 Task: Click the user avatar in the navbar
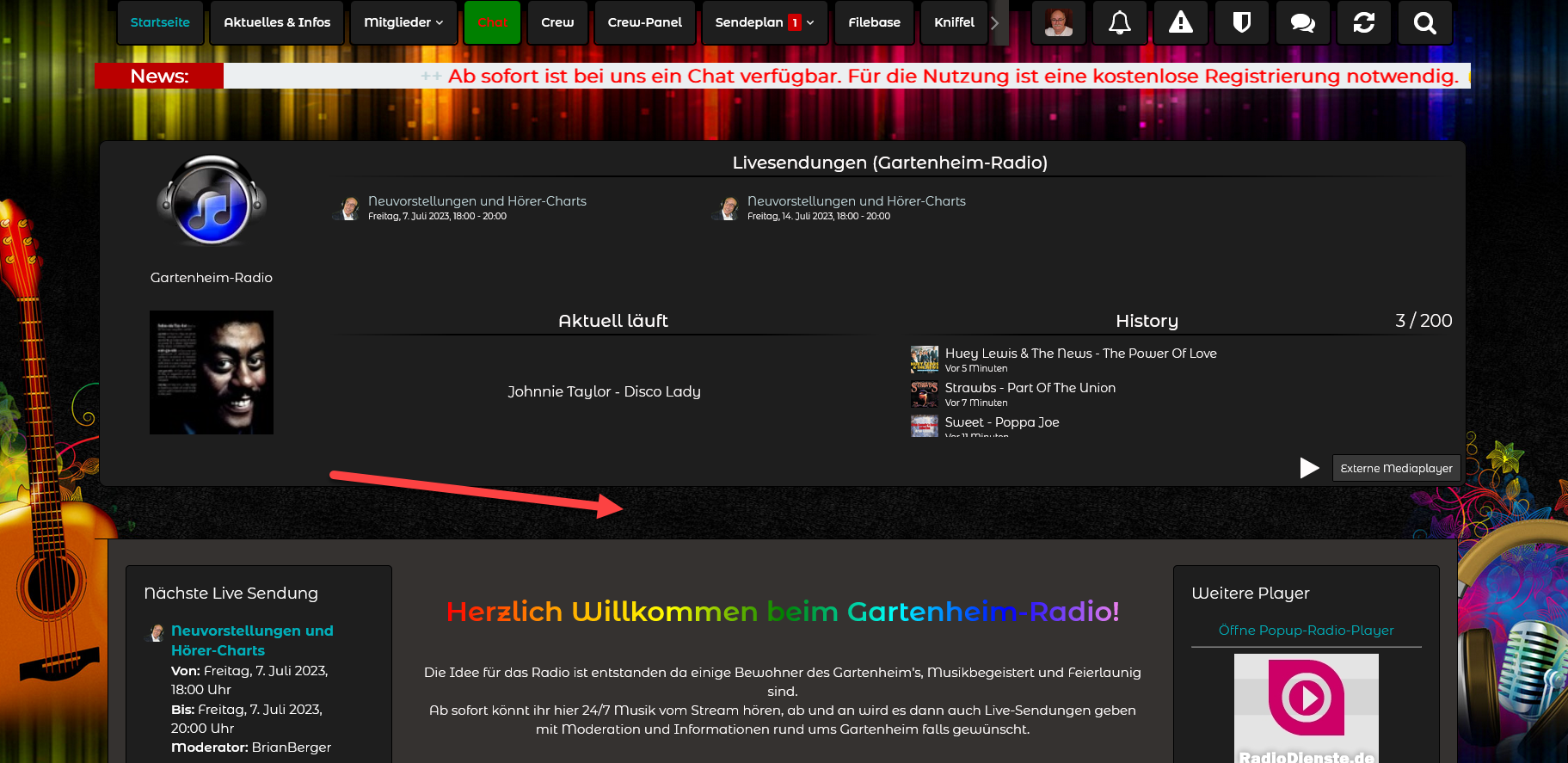1058,22
